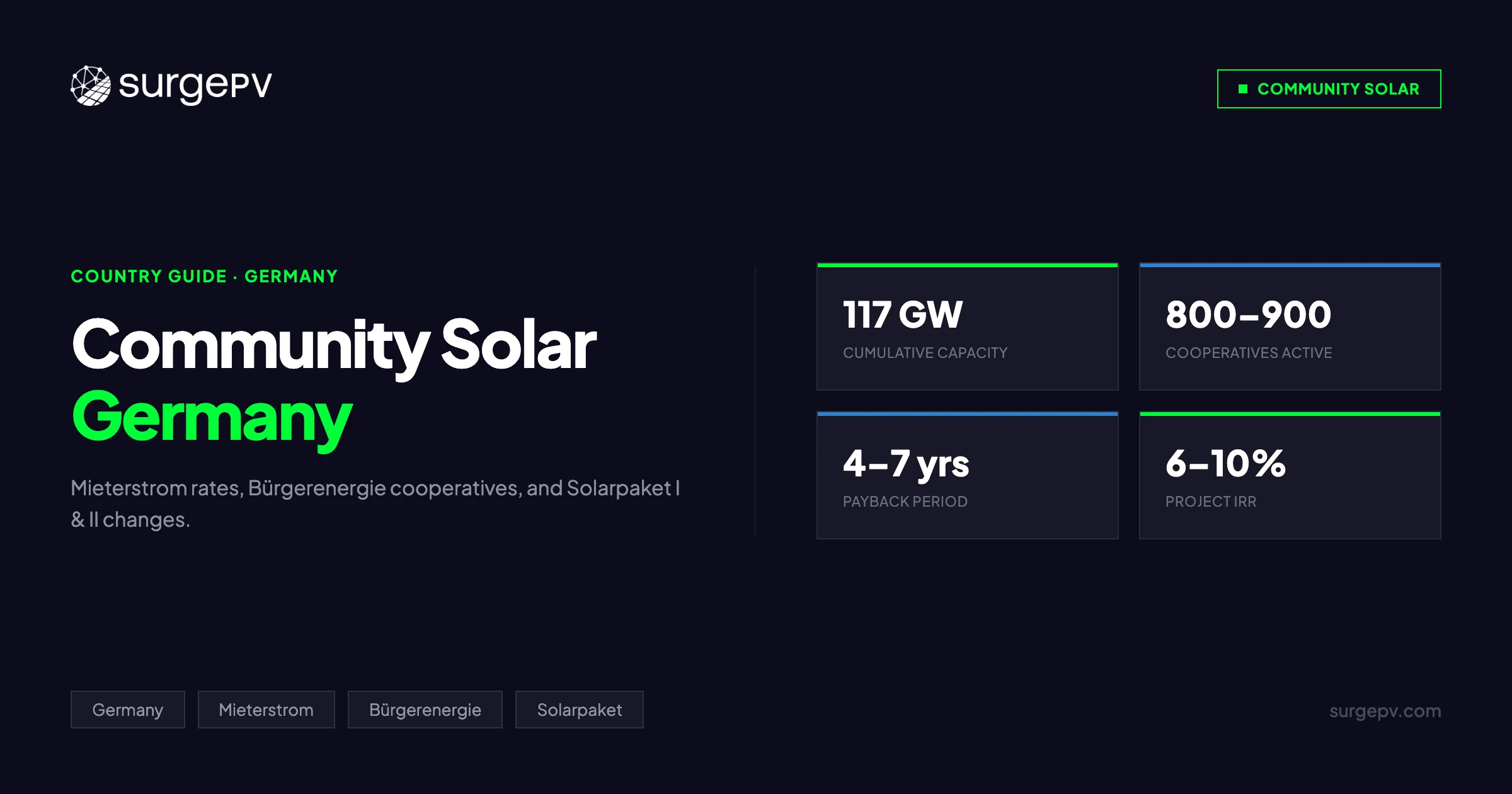The image size is (1512, 794).
Task: Choose the Solarpaket tag
Action: (579, 710)
